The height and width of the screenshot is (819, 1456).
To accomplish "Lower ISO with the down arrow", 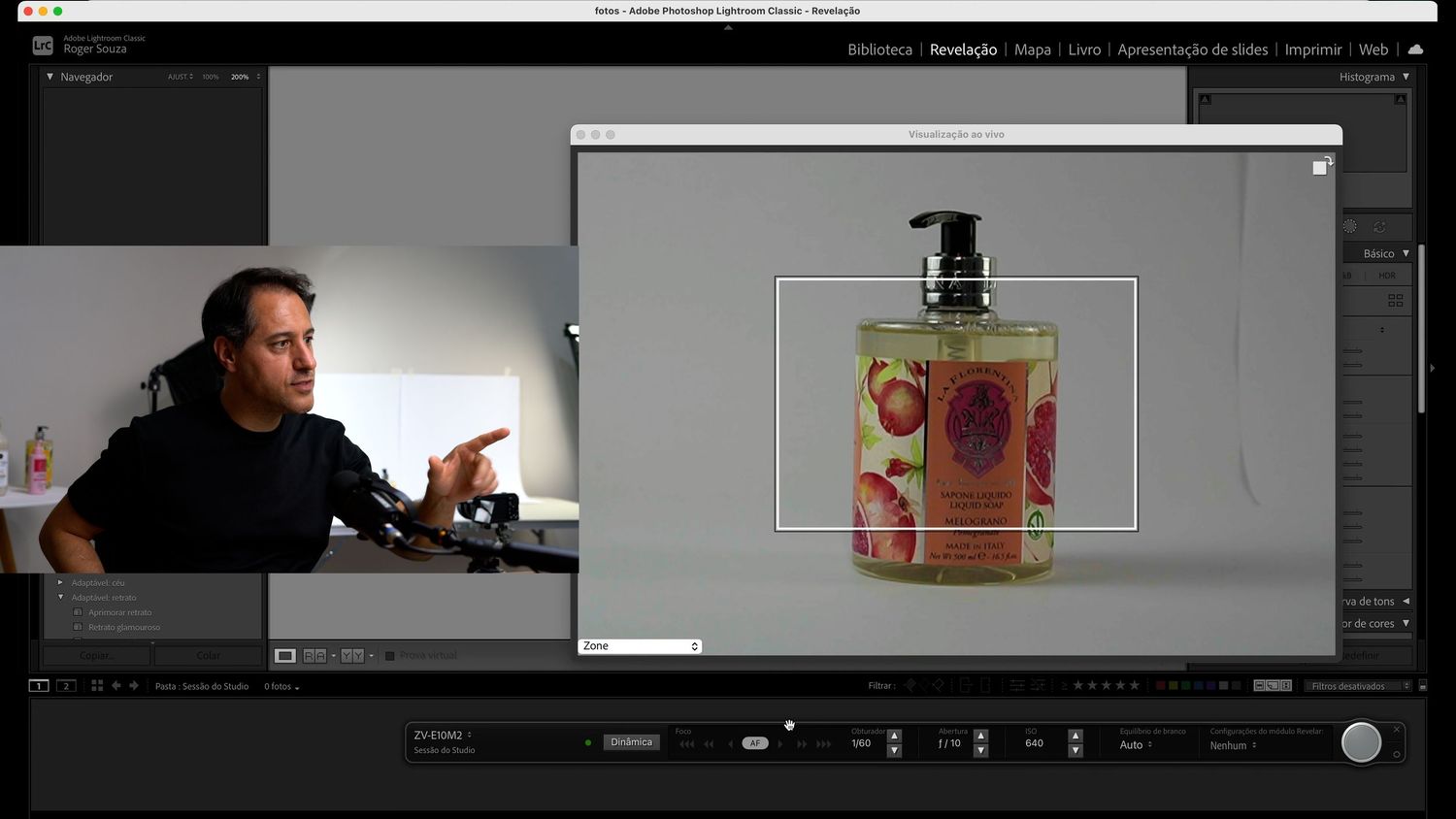I will coord(1075,751).
